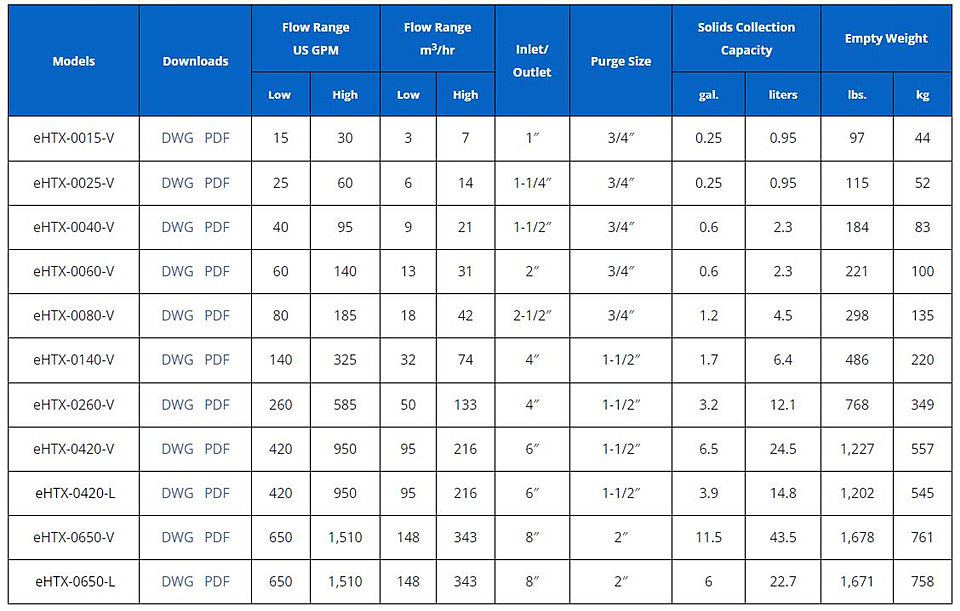Get the DWG drawing for eHTX-0140-V

click(177, 360)
